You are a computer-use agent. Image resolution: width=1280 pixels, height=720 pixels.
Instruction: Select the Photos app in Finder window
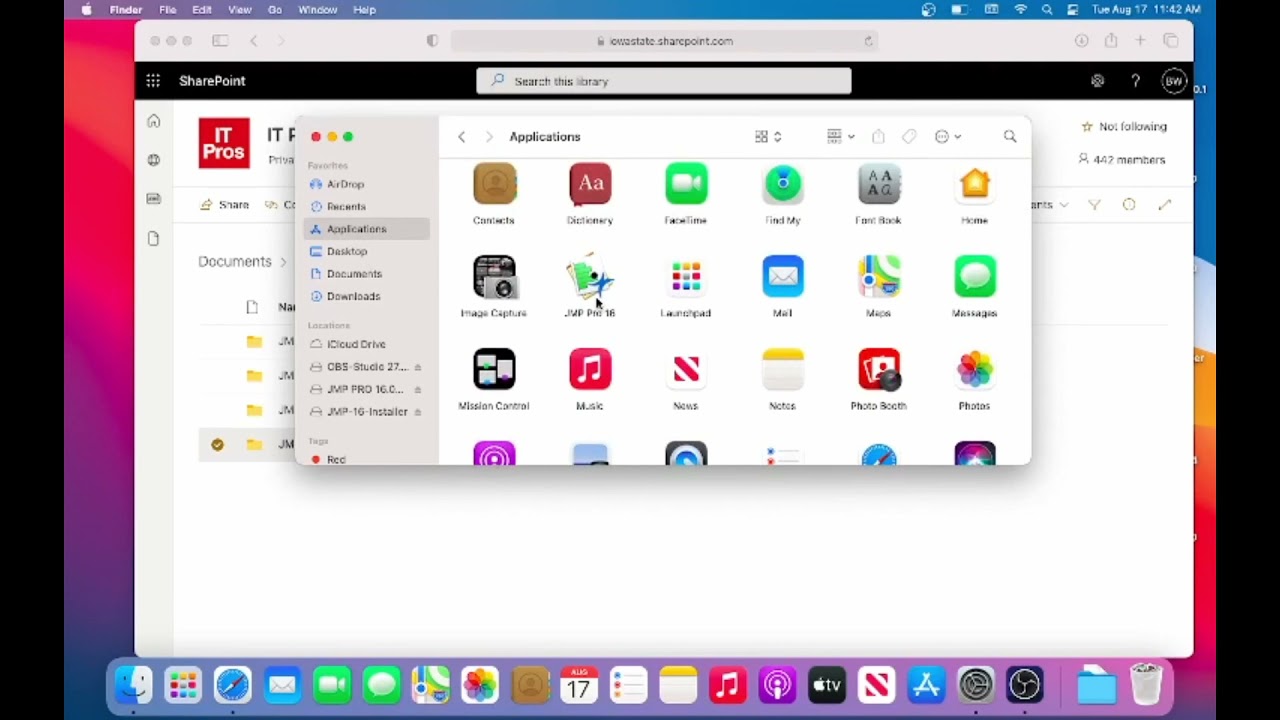pos(975,371)
